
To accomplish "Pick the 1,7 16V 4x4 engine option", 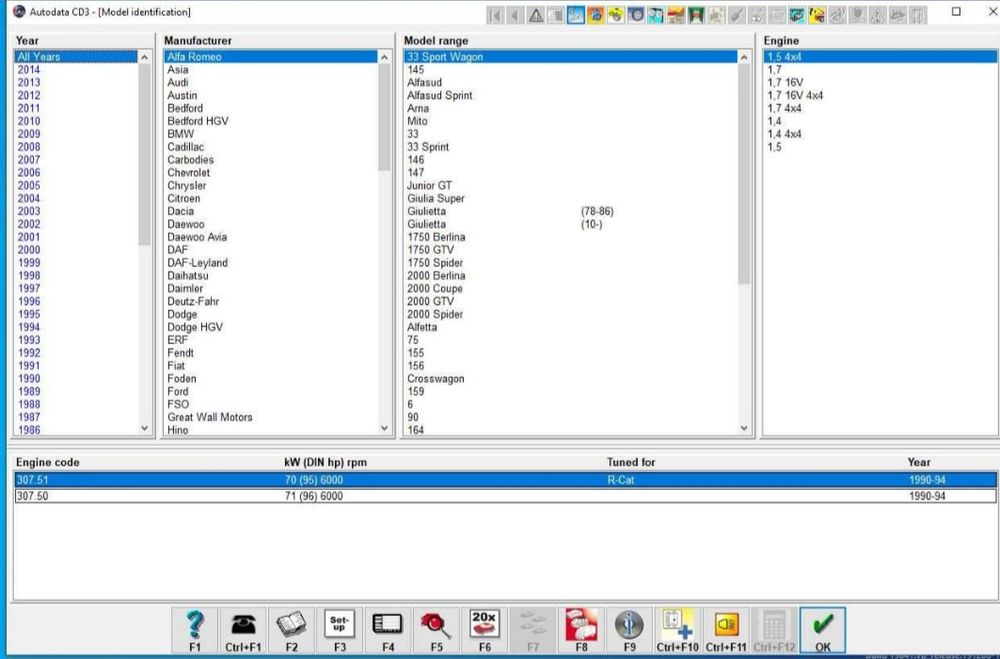I will pyautogui.click(x=795, y=96).
